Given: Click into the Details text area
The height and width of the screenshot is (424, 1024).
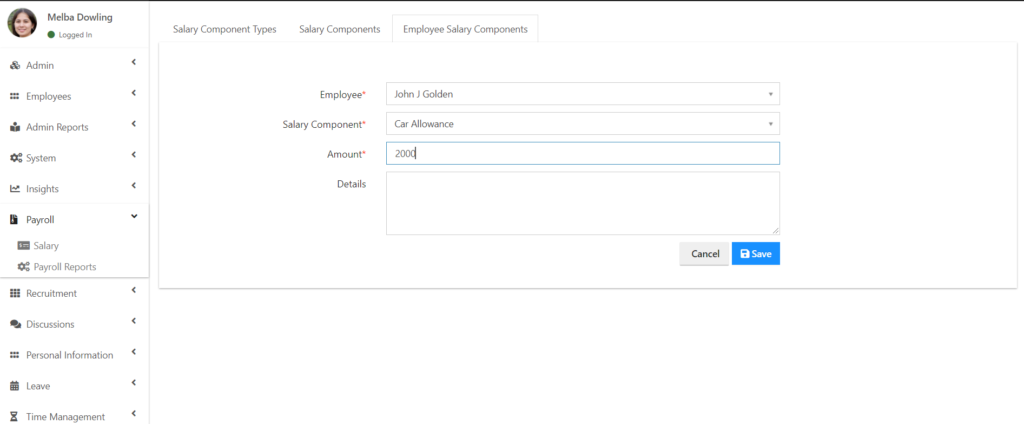Looking at the screenshot, I should [582, 204].
